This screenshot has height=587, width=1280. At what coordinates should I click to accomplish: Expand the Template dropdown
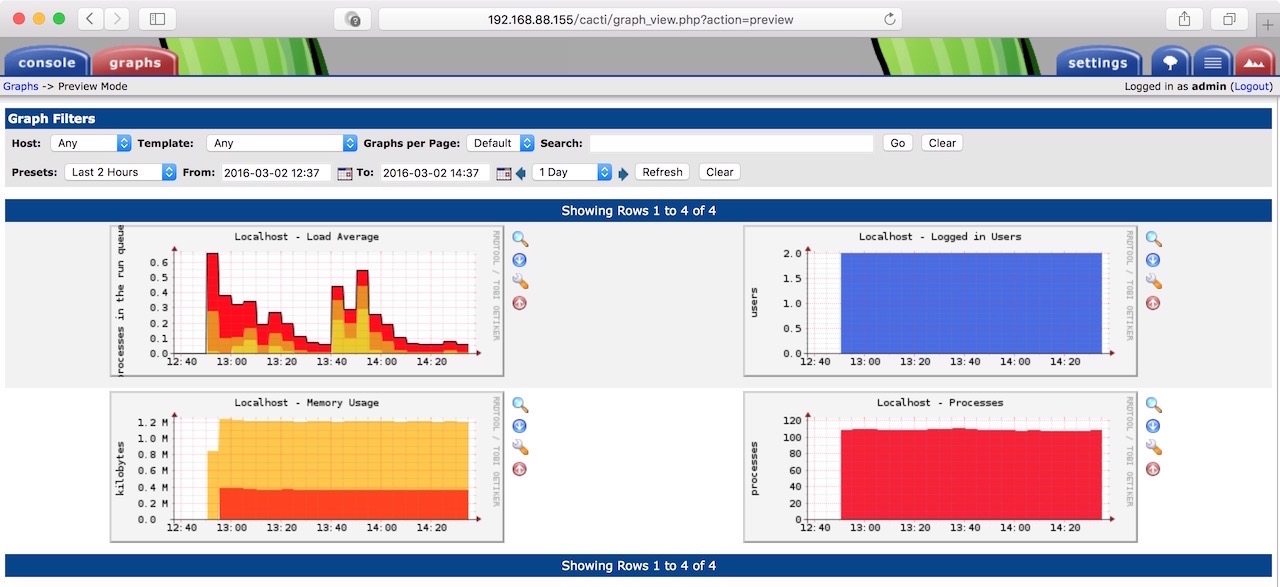point(282,143)
